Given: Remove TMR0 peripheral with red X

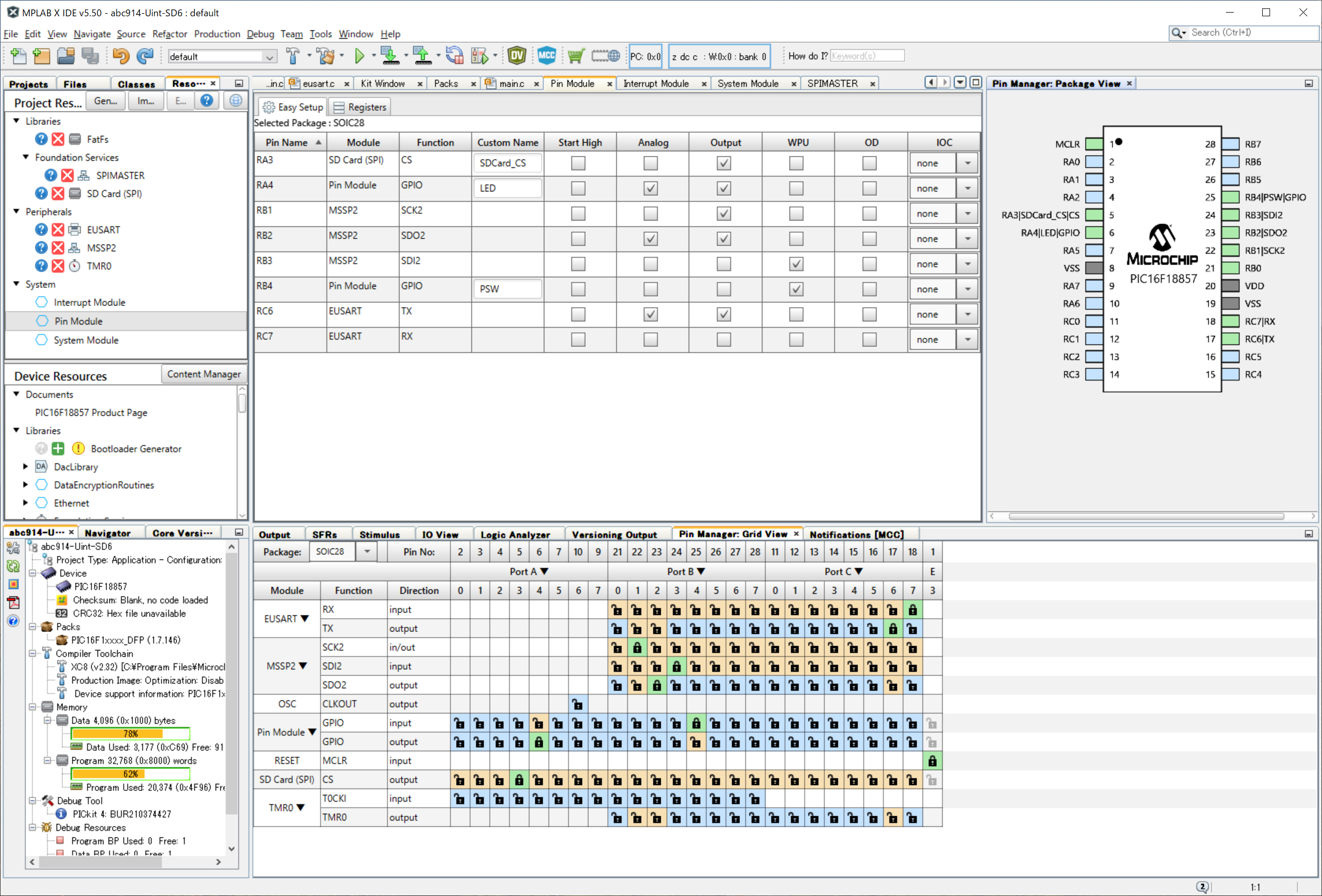Looking at the screenshot, I should [x=58, y=266].
